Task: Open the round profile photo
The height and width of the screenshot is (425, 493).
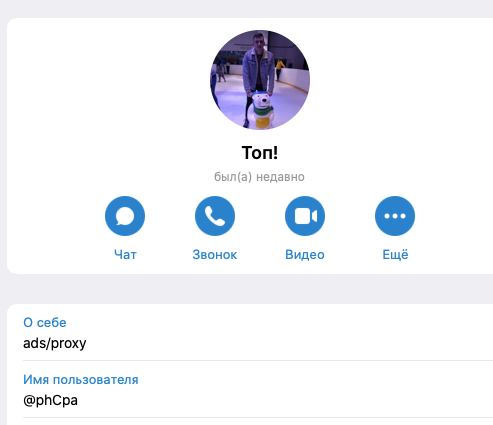Action: tap(260, 80)
